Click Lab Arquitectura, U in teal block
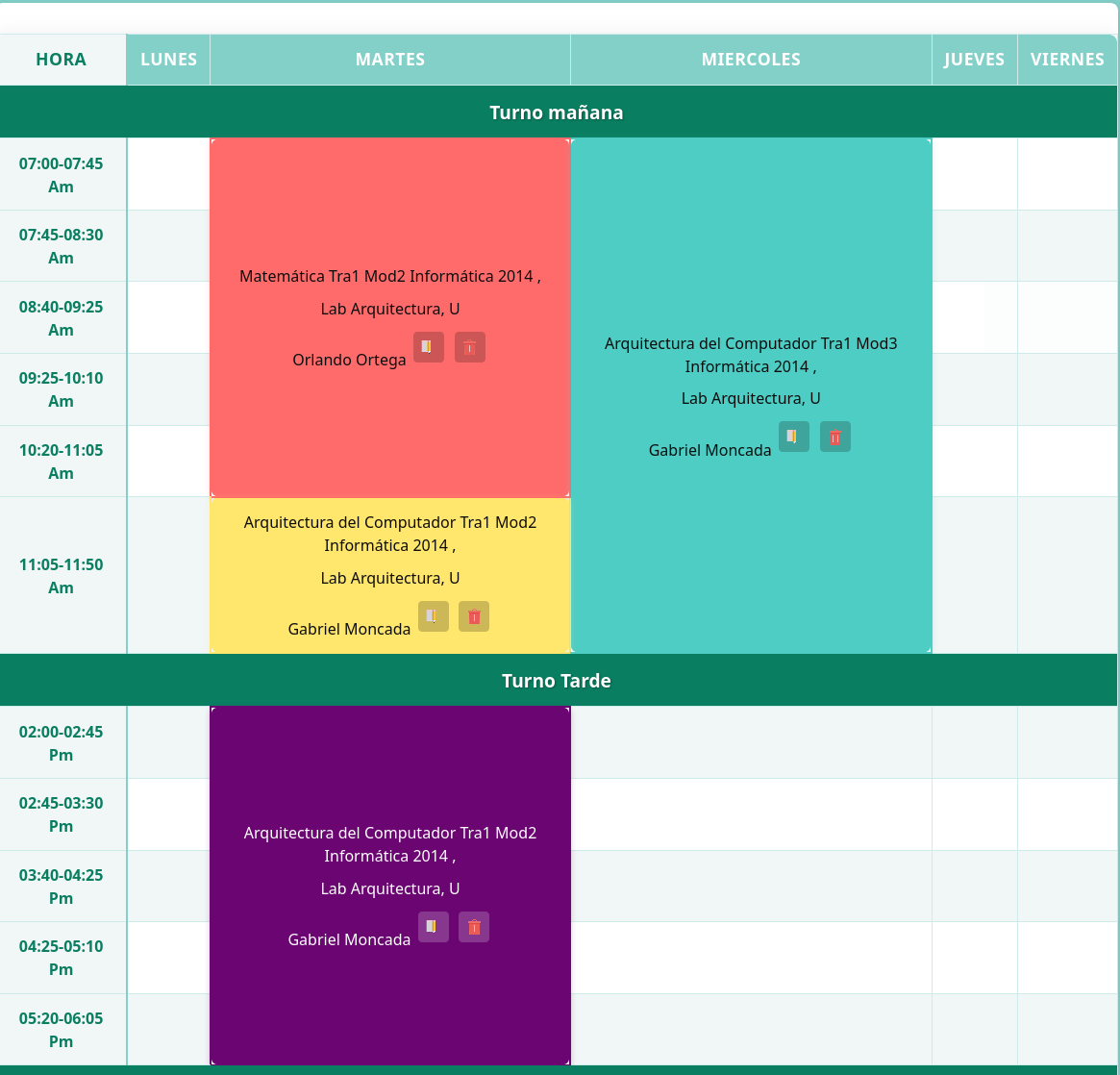This screenshot has height=1075, width=1120. coord(751,399)
